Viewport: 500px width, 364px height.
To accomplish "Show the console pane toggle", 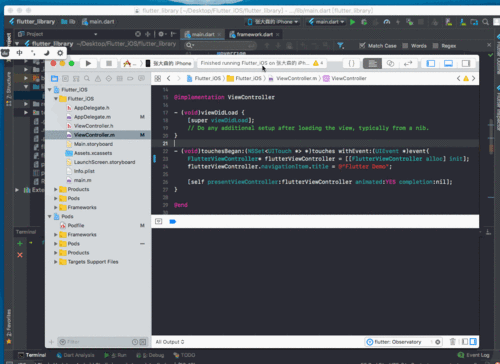I will (473, 342).
